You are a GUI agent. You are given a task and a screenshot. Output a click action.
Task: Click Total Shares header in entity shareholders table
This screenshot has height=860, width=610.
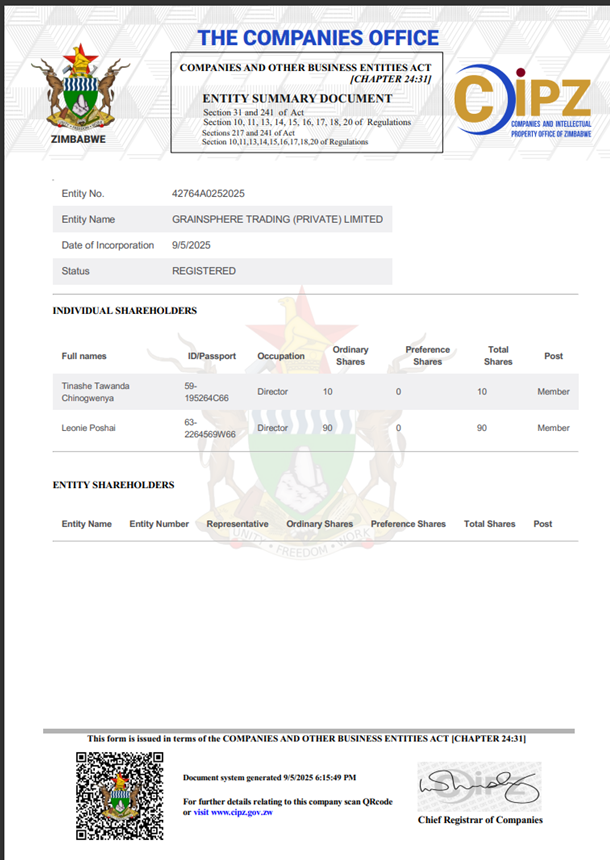click(x=490, y=524)
